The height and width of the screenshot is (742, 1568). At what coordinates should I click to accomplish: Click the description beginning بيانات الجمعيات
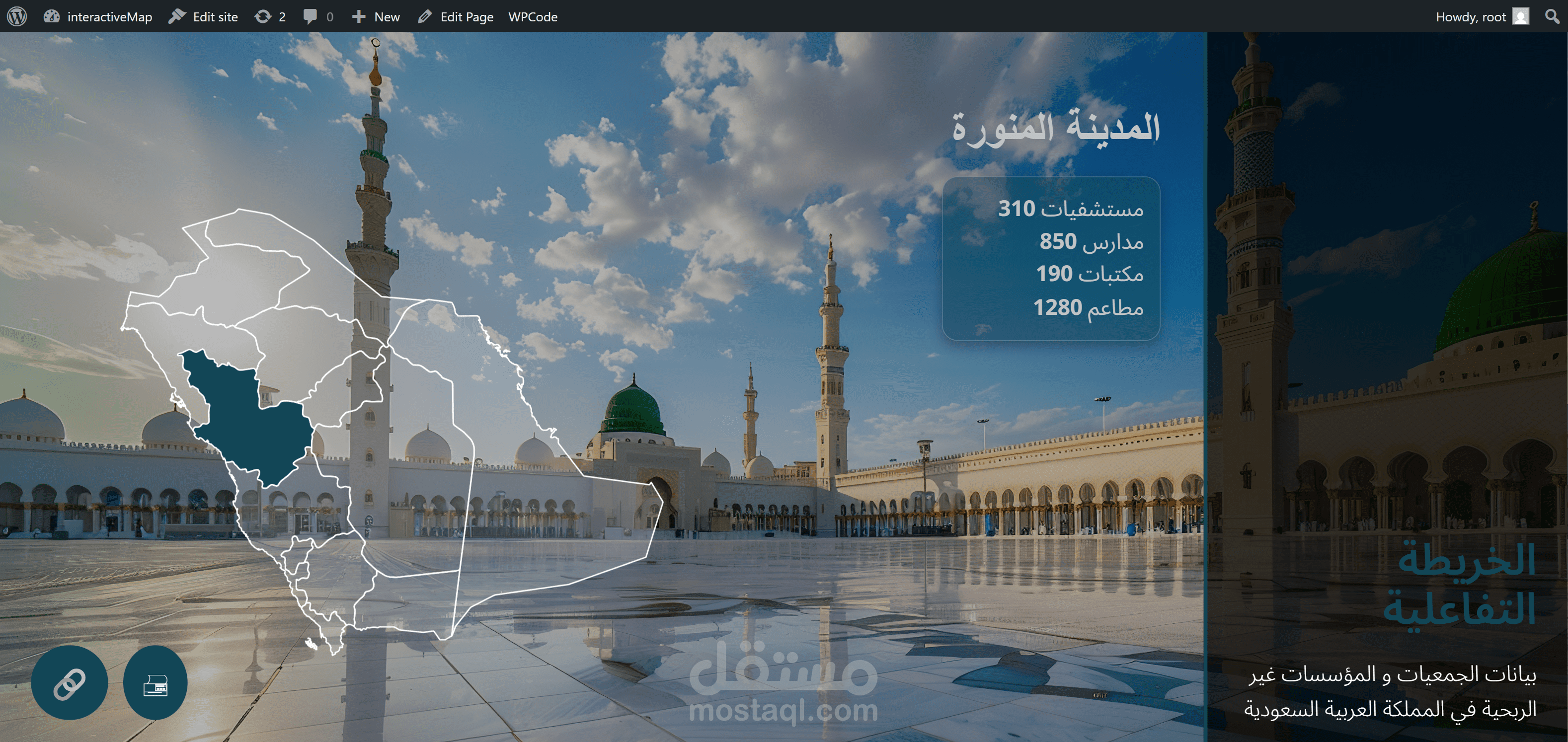point(1390,691)
